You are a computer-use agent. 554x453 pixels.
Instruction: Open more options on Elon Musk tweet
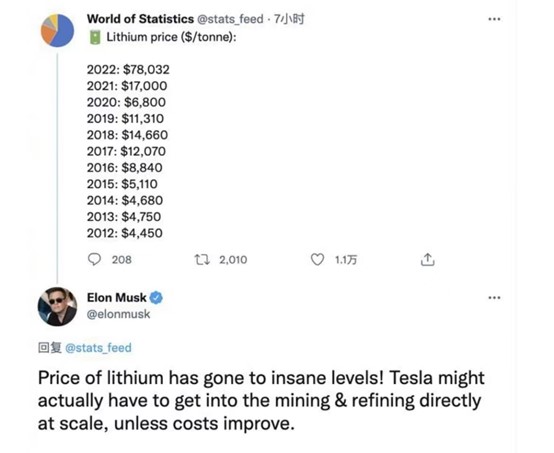coord(494,298)
